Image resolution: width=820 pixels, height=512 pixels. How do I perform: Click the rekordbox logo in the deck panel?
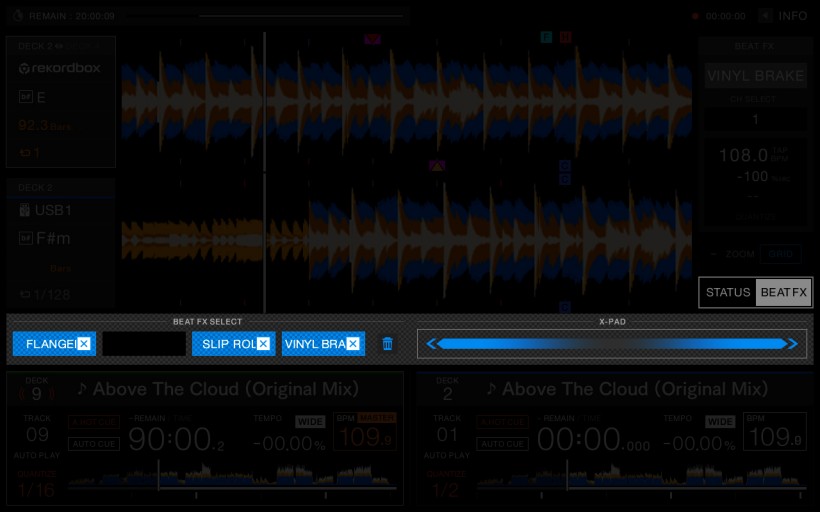[x=59, y=68]
